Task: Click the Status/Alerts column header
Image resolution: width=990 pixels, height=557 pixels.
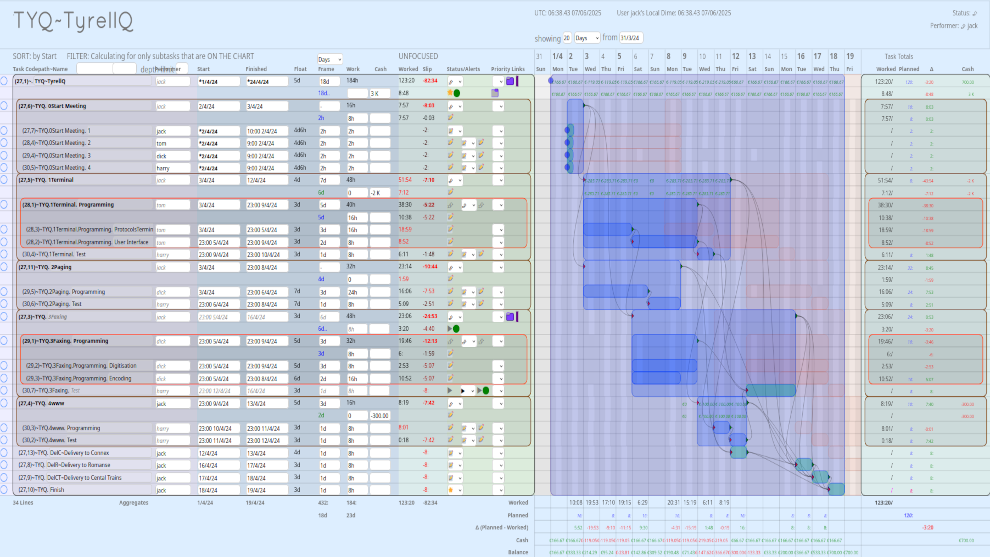Action: click(x=463, y=69)
